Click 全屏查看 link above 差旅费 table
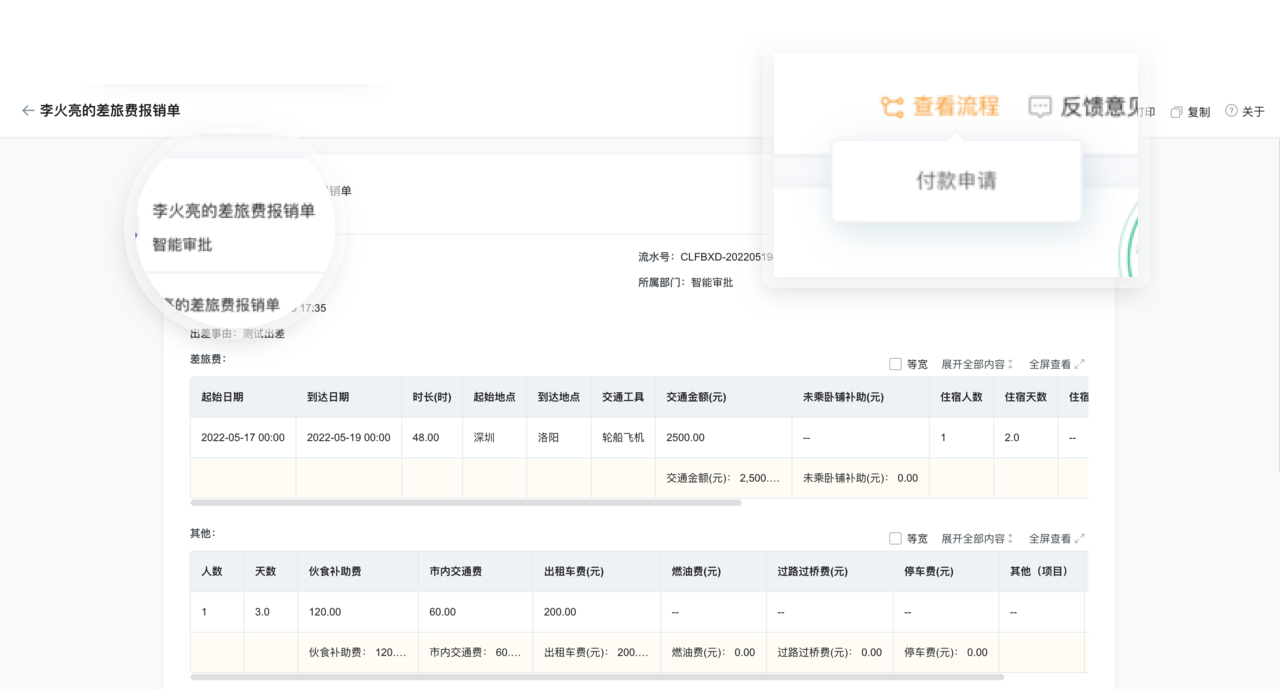 [x=1050, y=365]
